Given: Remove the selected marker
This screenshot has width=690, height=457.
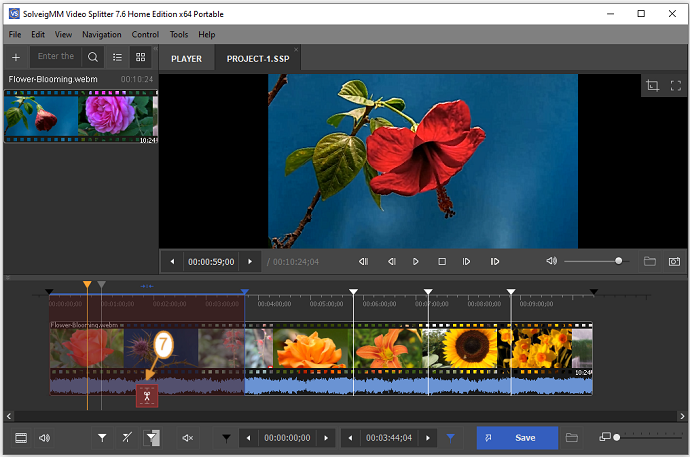Looking at the screenshot, I should tap(127, 438).
